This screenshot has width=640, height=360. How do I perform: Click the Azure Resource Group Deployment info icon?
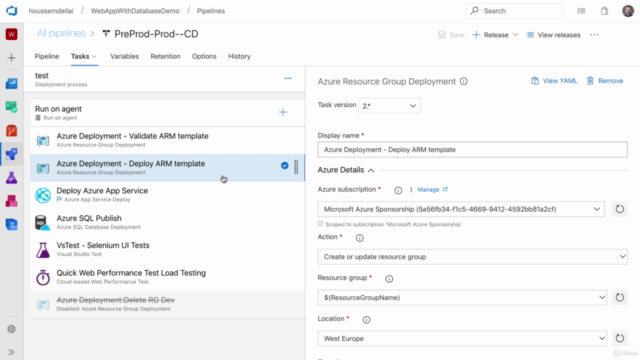click(x=464, y=81)
